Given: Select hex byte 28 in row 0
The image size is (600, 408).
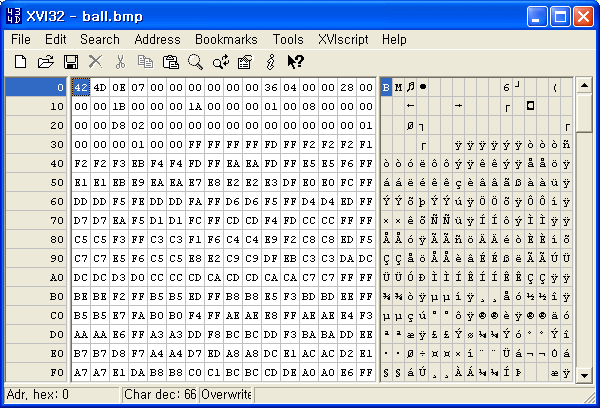Looking at the screenshot, I should point(347,87).
